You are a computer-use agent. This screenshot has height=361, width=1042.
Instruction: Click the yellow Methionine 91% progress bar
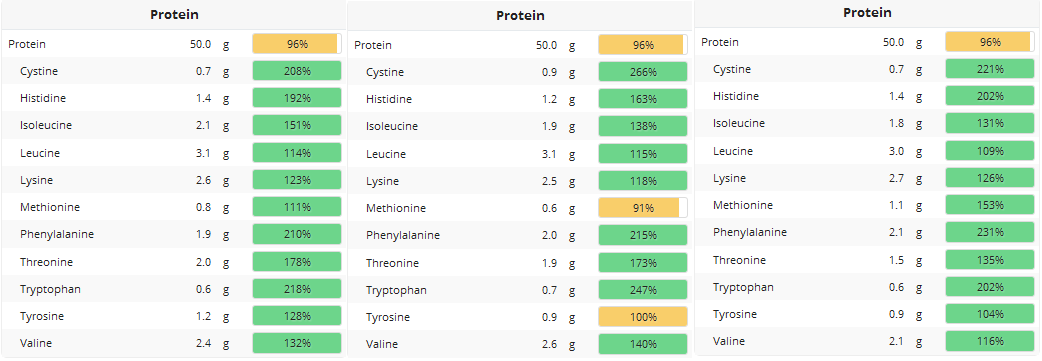(x=643, y=208)
